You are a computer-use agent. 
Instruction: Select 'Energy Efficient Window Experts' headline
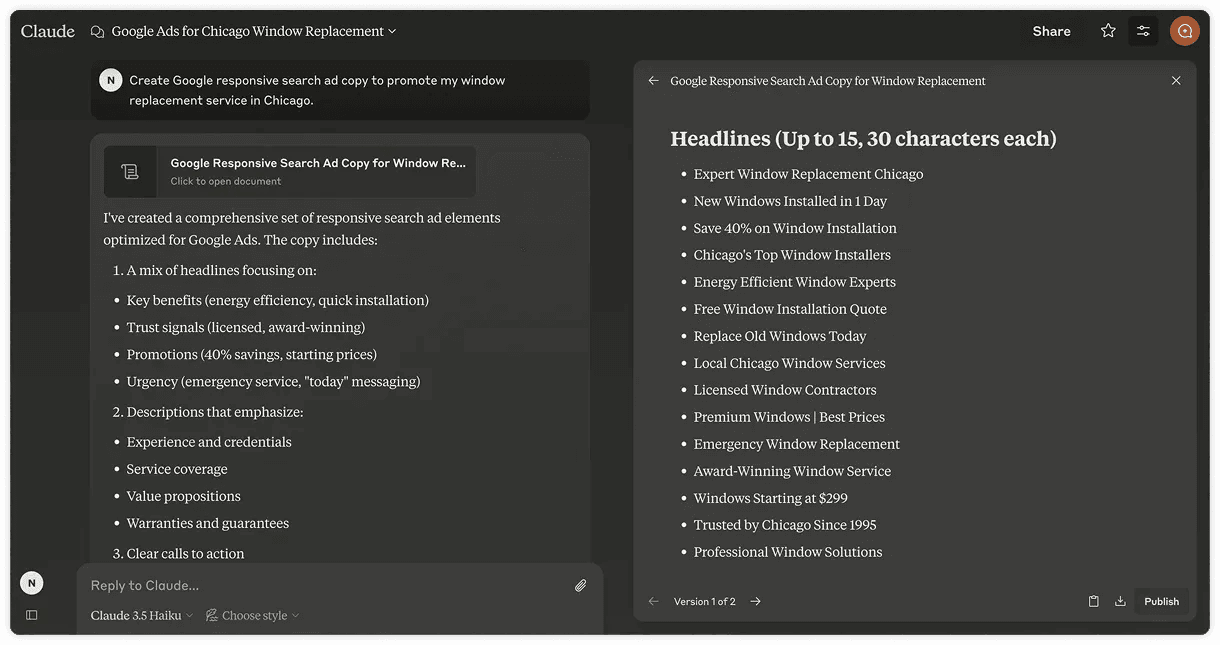tap(794, 282)
